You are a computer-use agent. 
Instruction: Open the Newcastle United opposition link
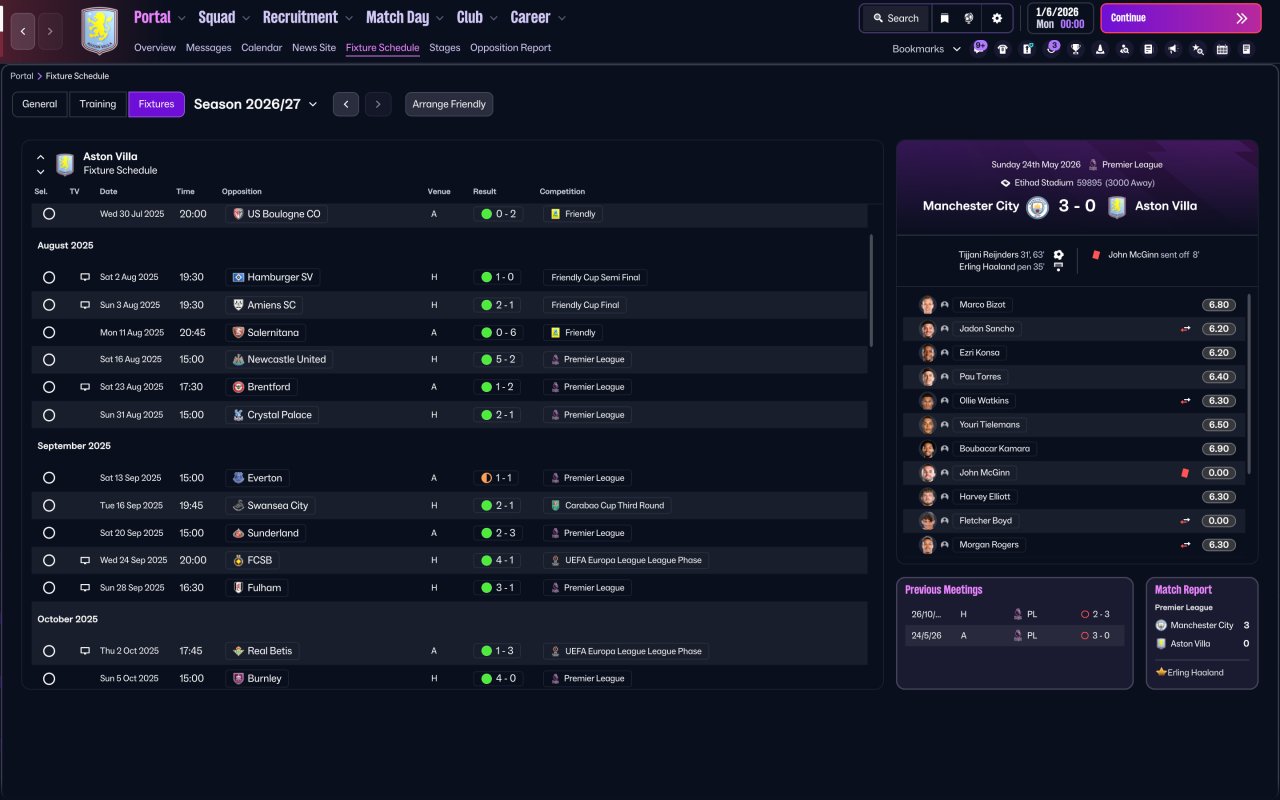(x=279, y=359)
